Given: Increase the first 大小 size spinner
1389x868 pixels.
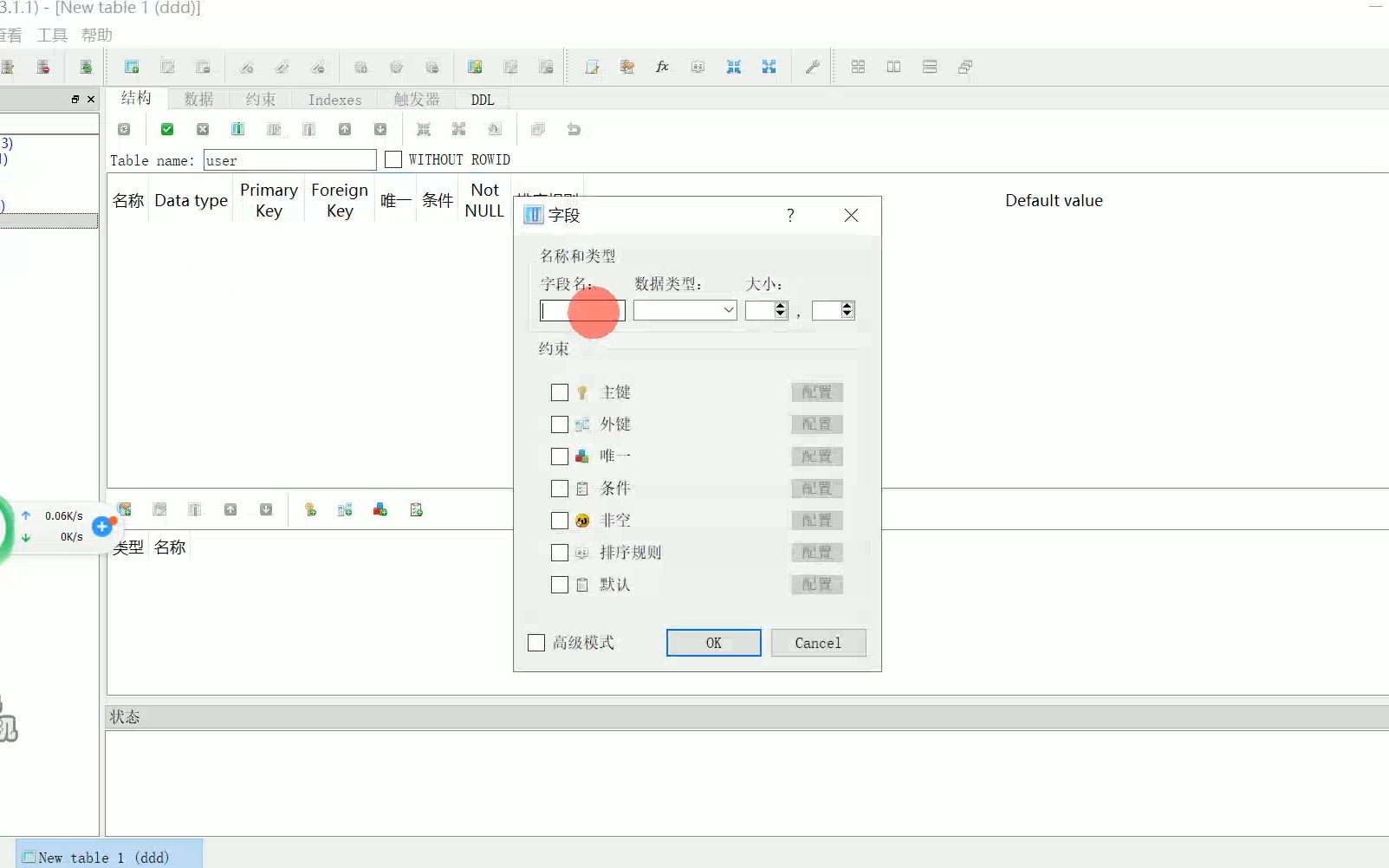Looking at the screenshot, I should coord(781,306).
